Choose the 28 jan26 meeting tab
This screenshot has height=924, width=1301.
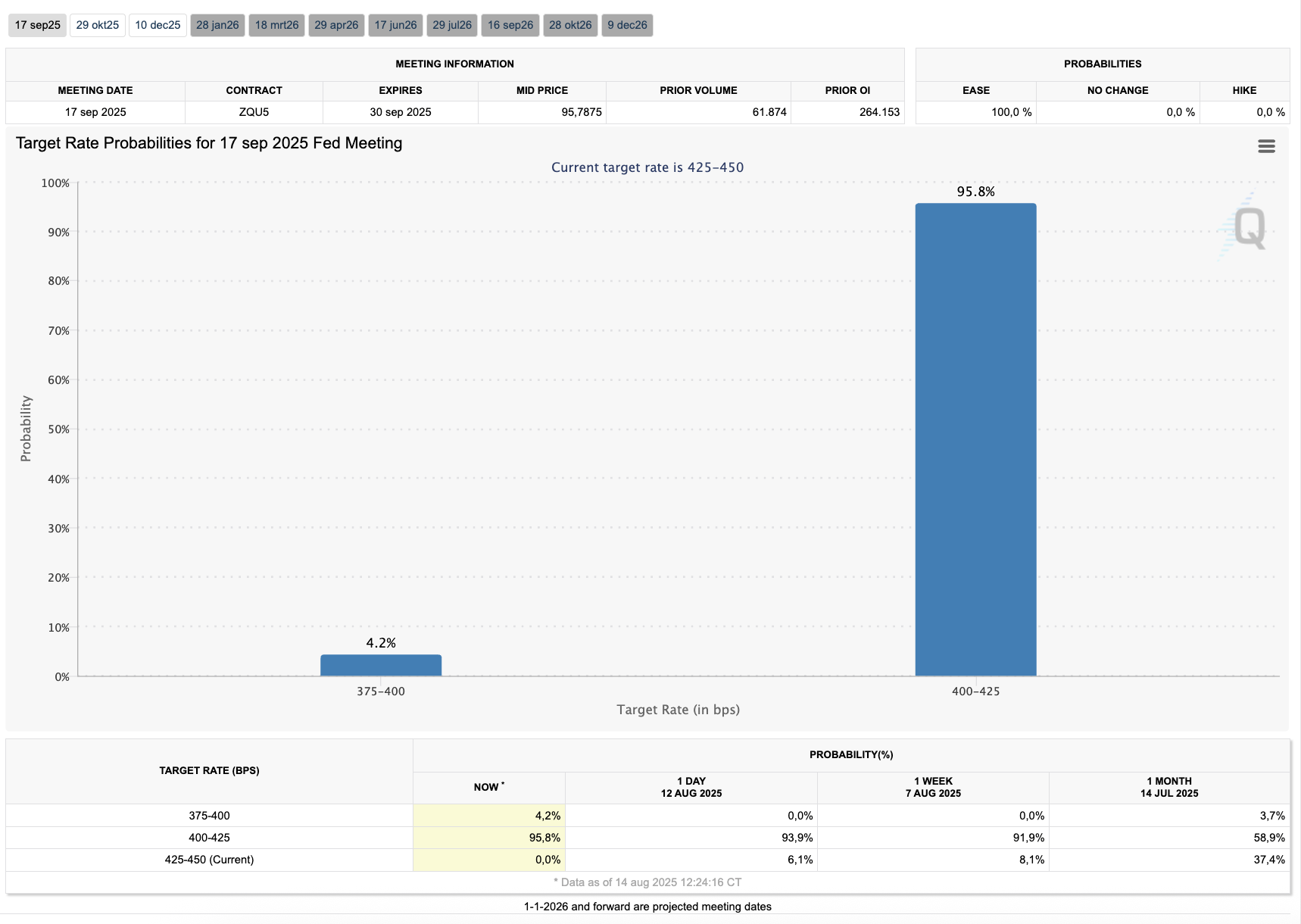tap(217, 25)
